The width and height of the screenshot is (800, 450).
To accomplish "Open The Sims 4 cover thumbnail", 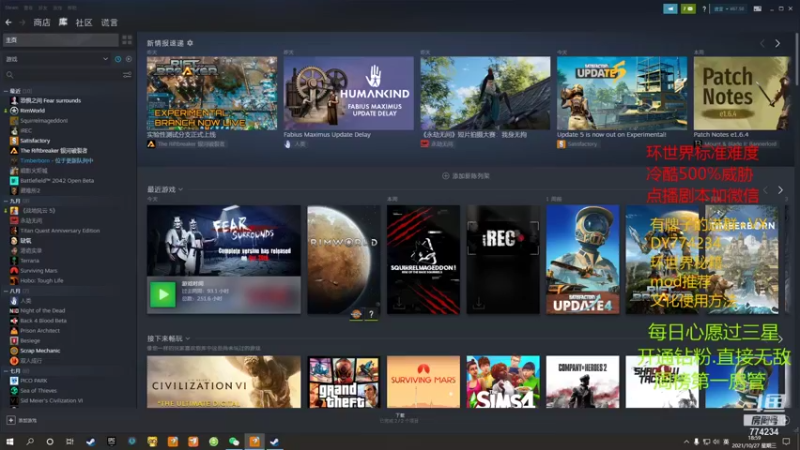I will 503,382.
